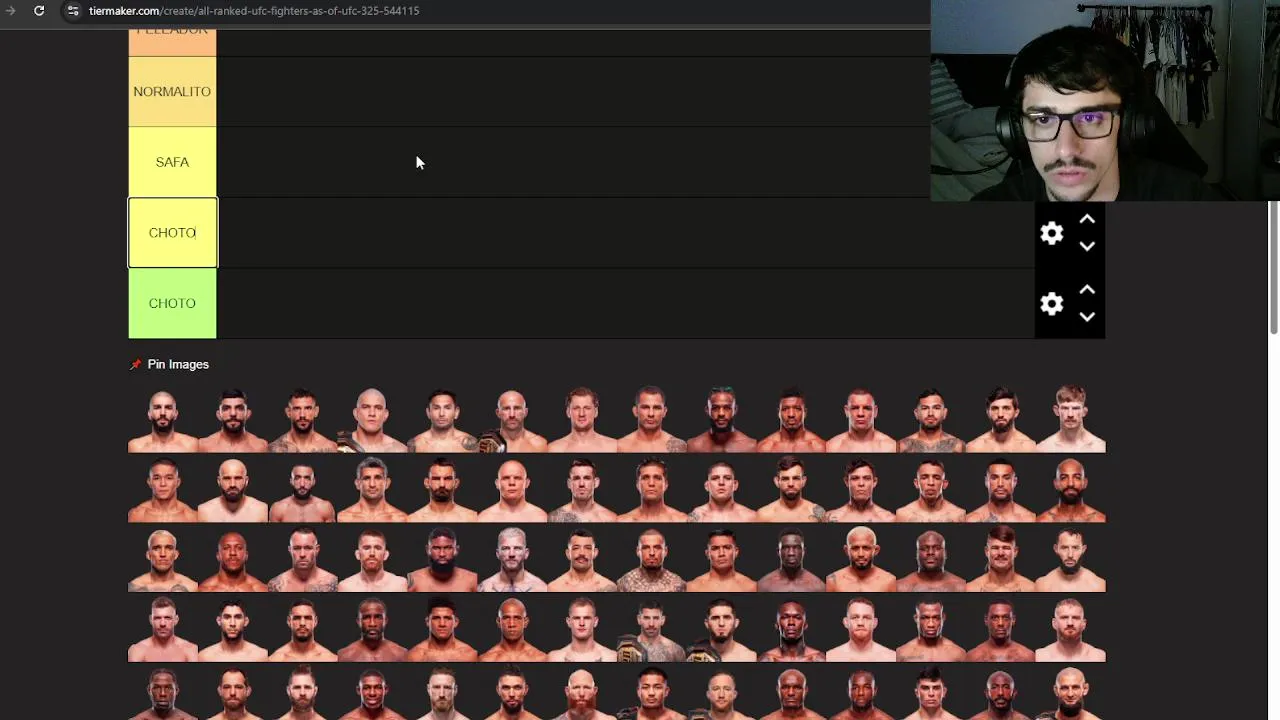Viewport: 1280px width, 720px height.
Task: Edit the NORMALITO tier label
Action: [x=172, y=92]
